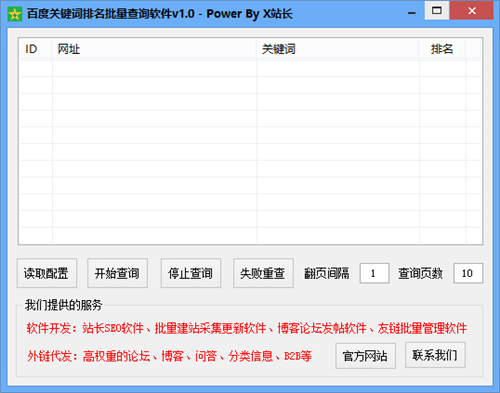The width and height of the screenshot is (500, 393).
Task: Click the 查询页数 label
Action: (420, 273)
